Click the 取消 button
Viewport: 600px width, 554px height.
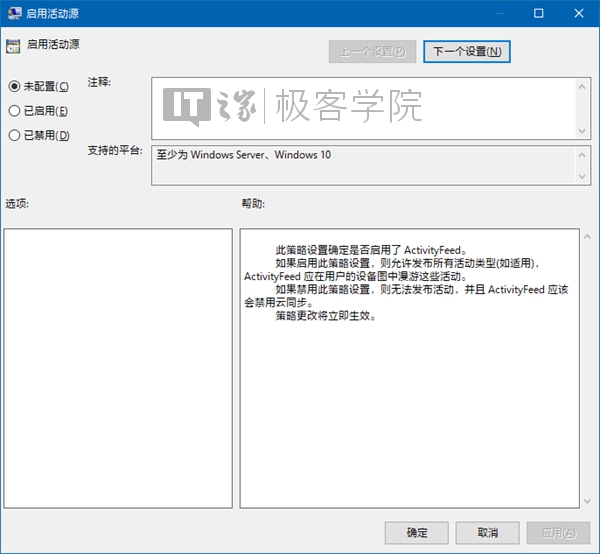(488, 533)
